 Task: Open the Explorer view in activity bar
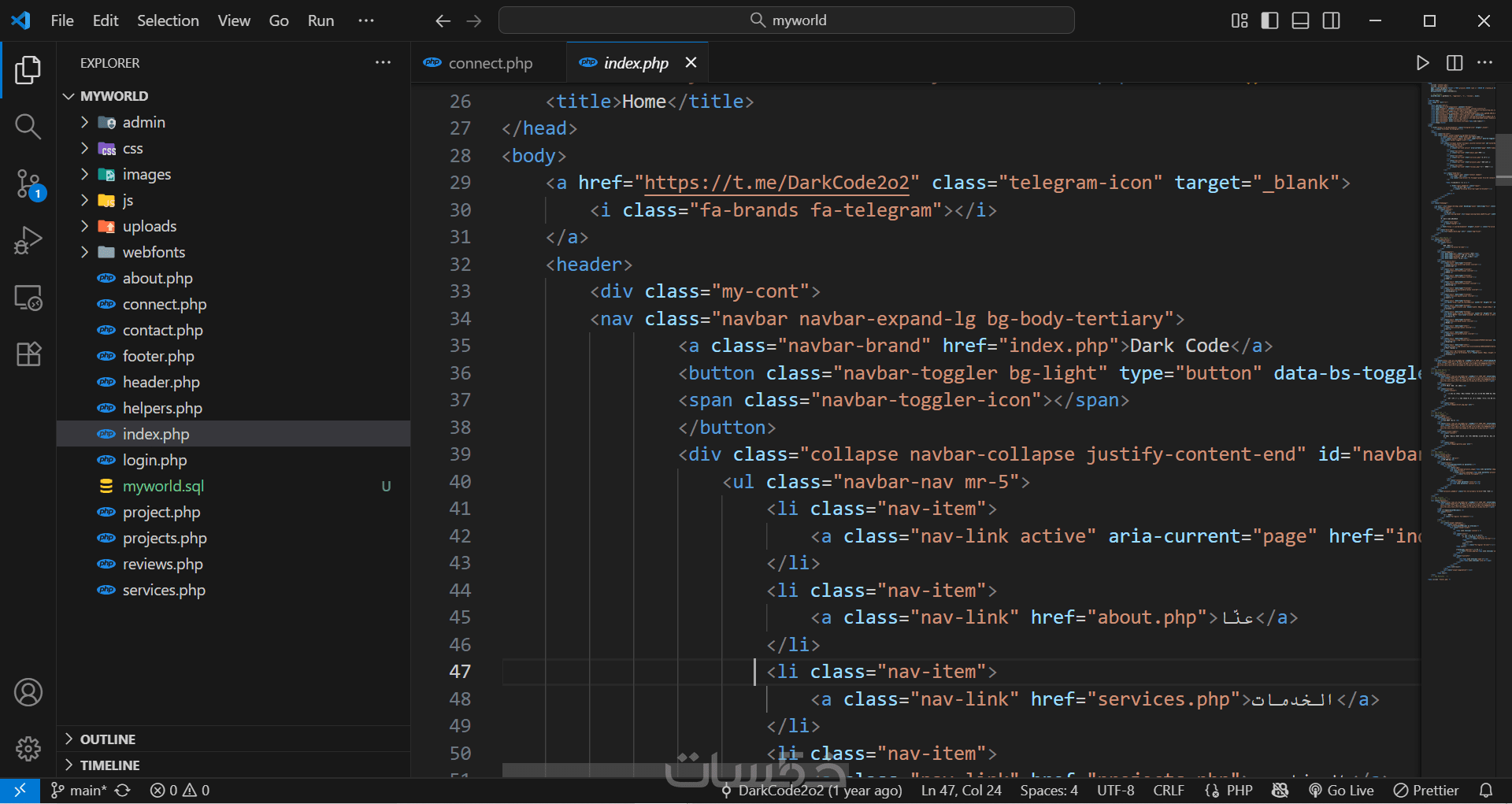point(28,70)
